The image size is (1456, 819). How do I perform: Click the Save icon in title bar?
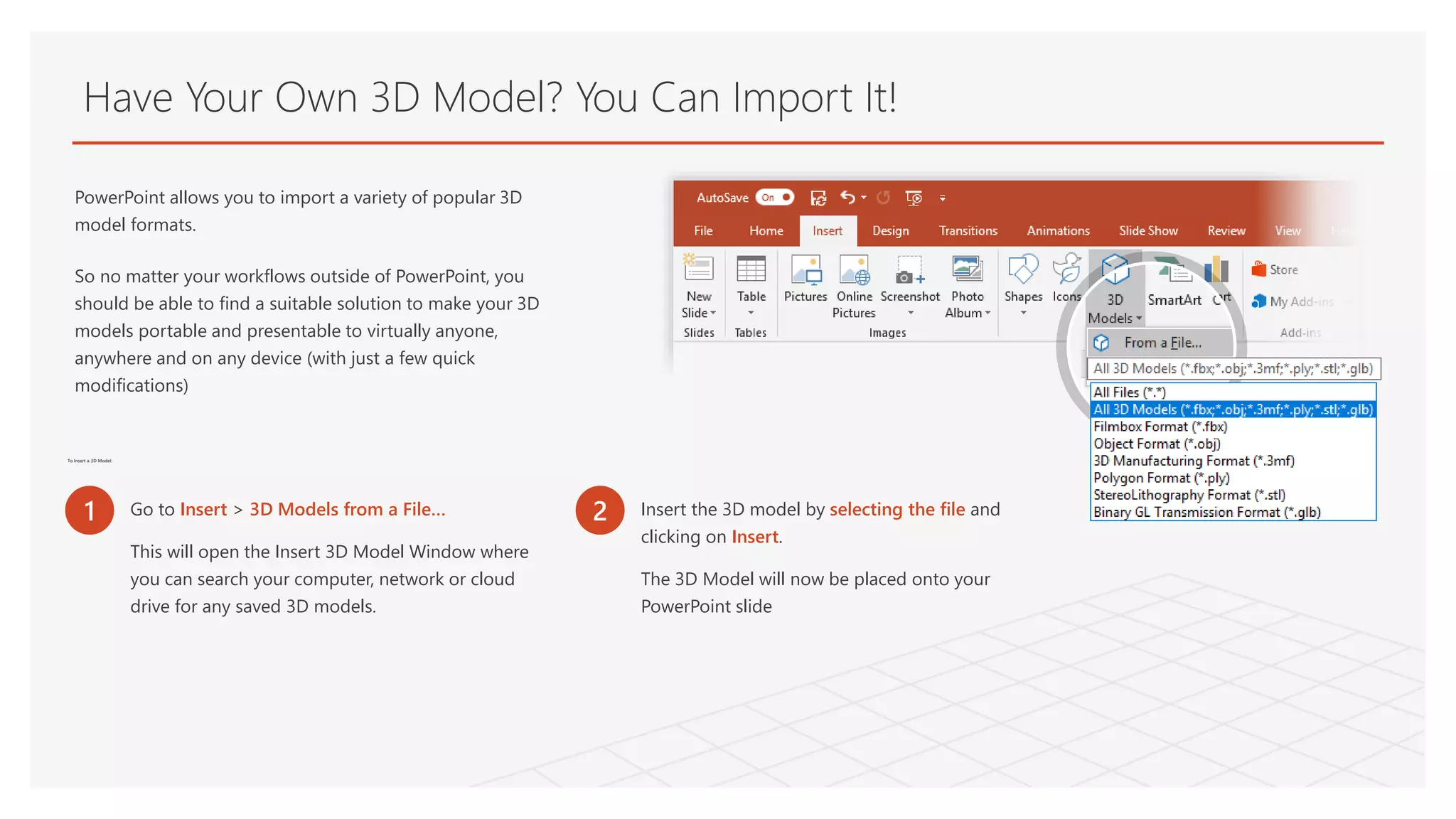pos(818,198)
